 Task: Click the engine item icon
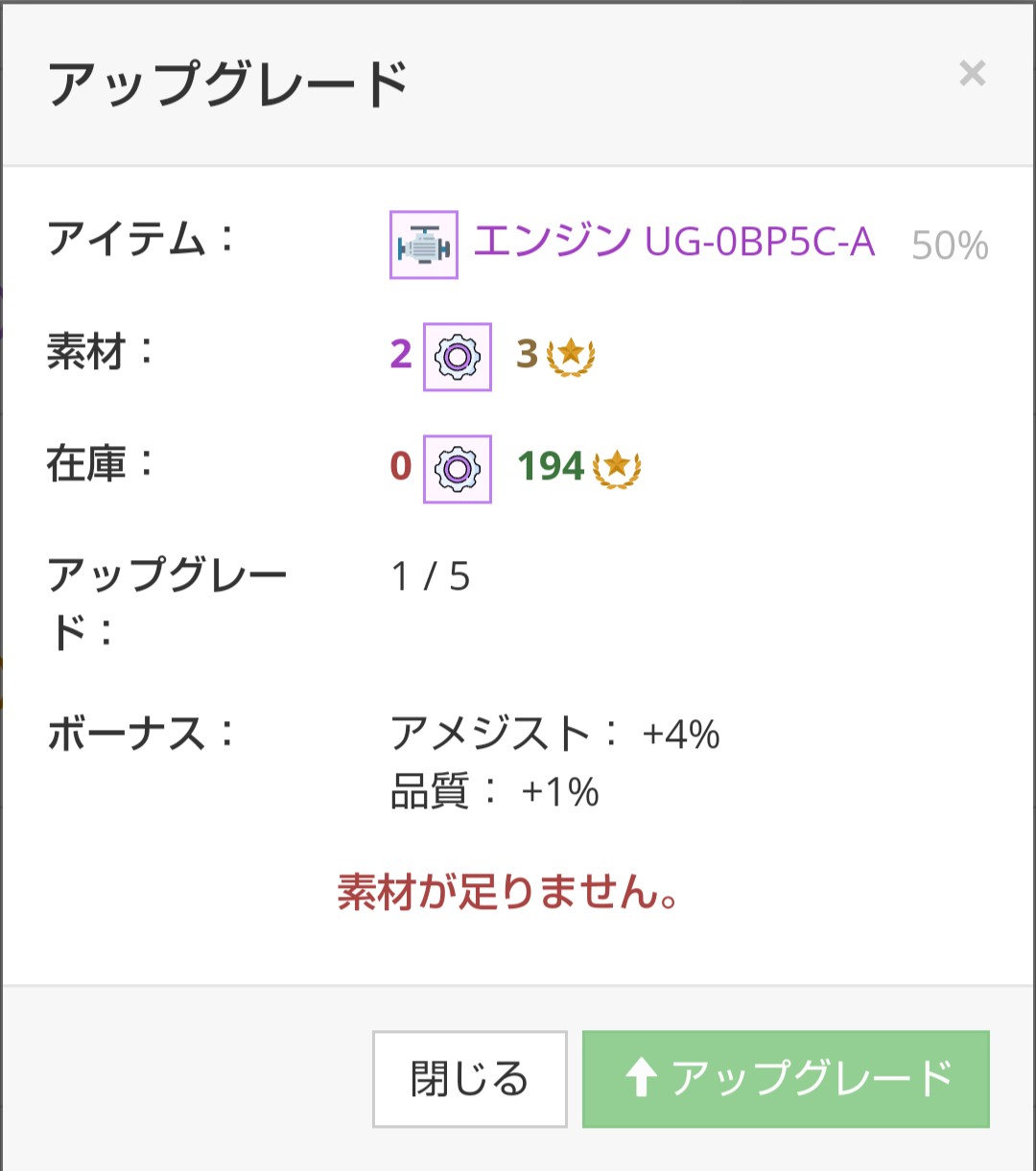coord(424,245)
